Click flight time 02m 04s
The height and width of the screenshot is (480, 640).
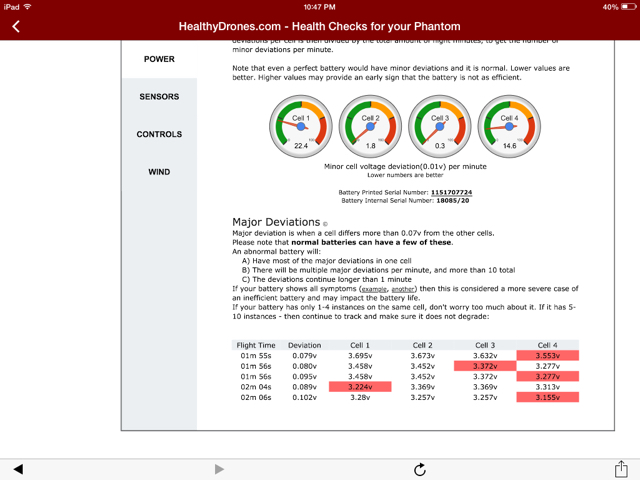coord(256,387)
